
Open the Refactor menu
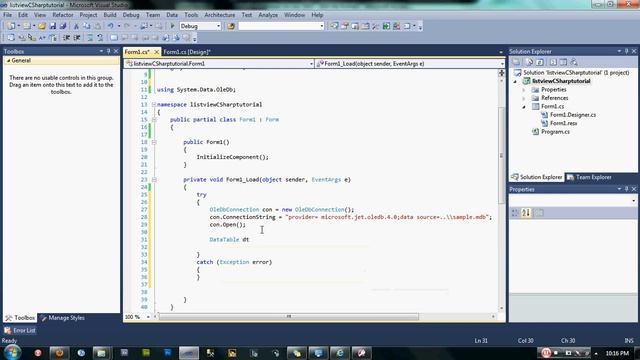coord(63,15)
